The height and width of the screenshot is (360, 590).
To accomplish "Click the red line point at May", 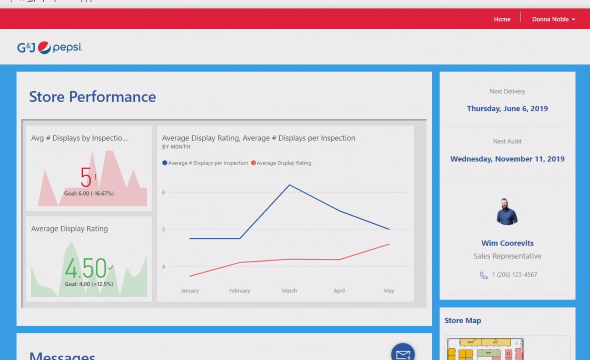I will pos(389,244).
